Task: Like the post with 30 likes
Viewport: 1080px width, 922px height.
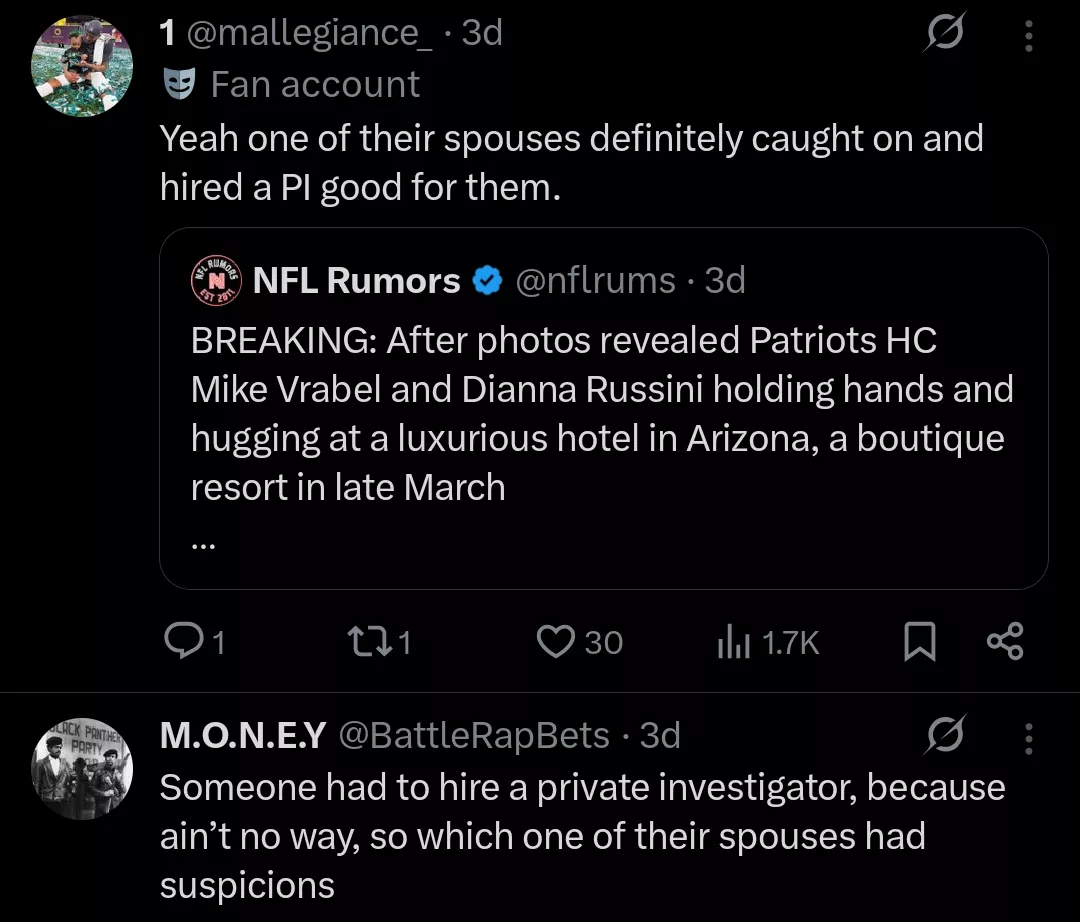Action: click(x=556, y=641)
